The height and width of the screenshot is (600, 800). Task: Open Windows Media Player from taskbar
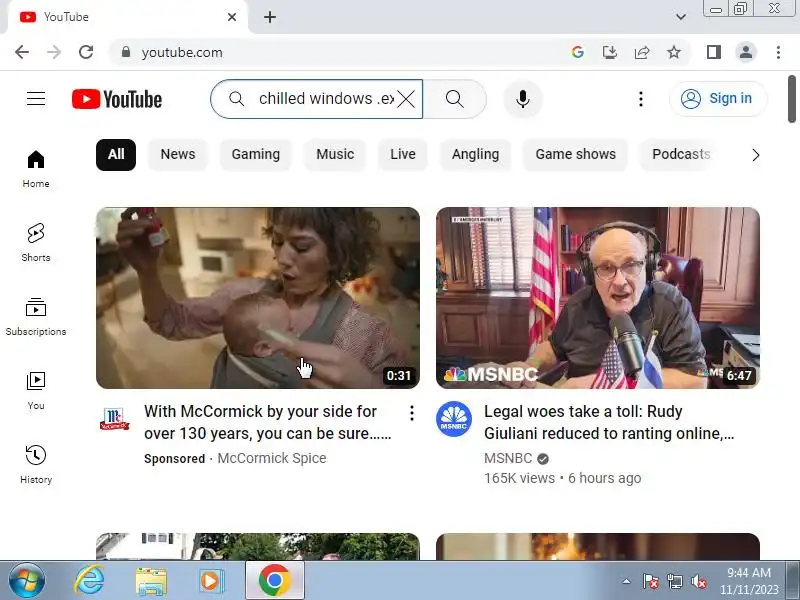pos(211,581)
